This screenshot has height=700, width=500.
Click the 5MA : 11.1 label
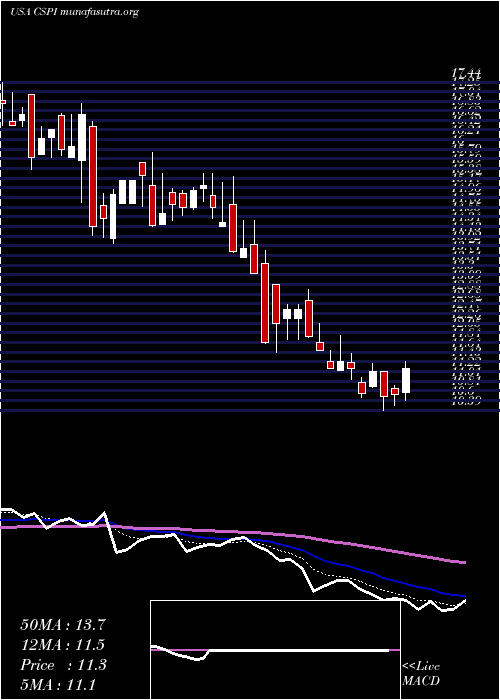58,685
